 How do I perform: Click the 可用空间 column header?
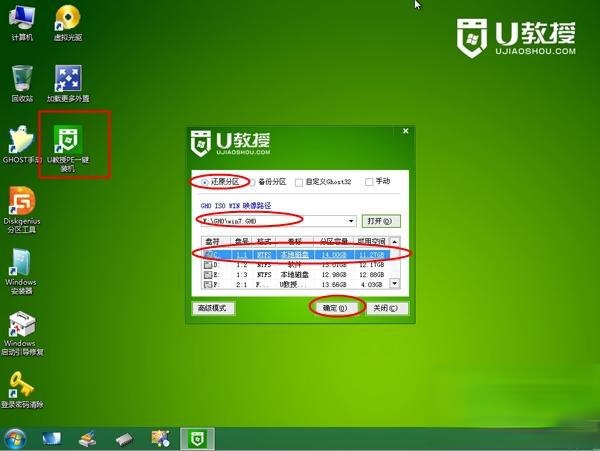(370, 242)
